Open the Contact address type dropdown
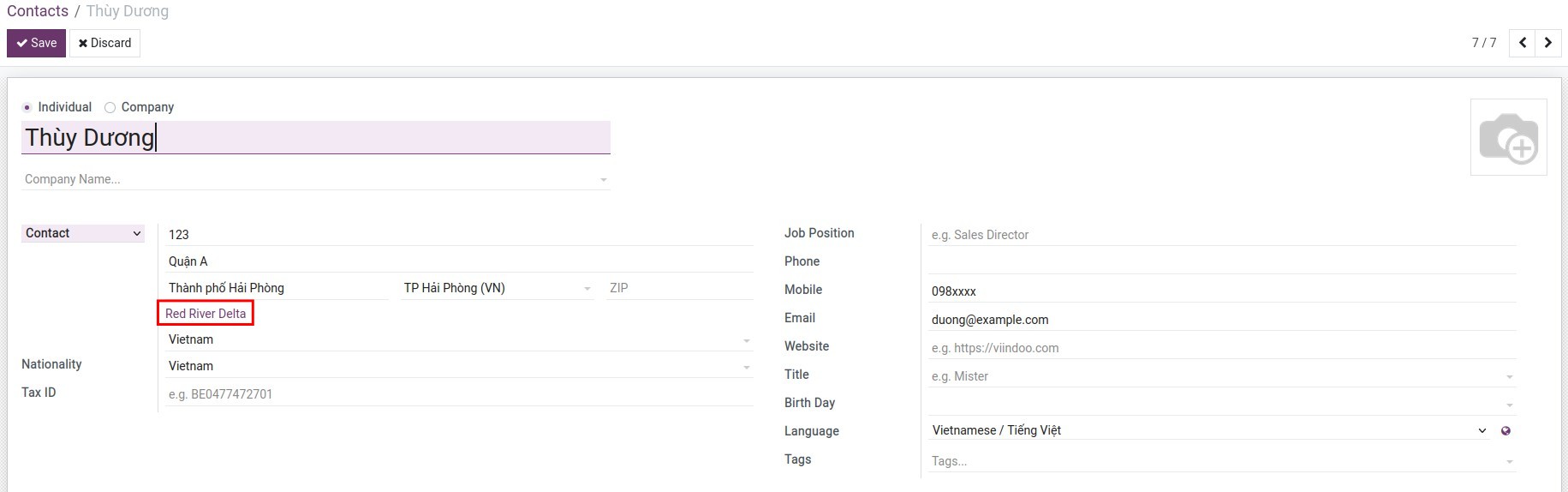This screenshot has height=492, width=1568. (x=83, y=233)
